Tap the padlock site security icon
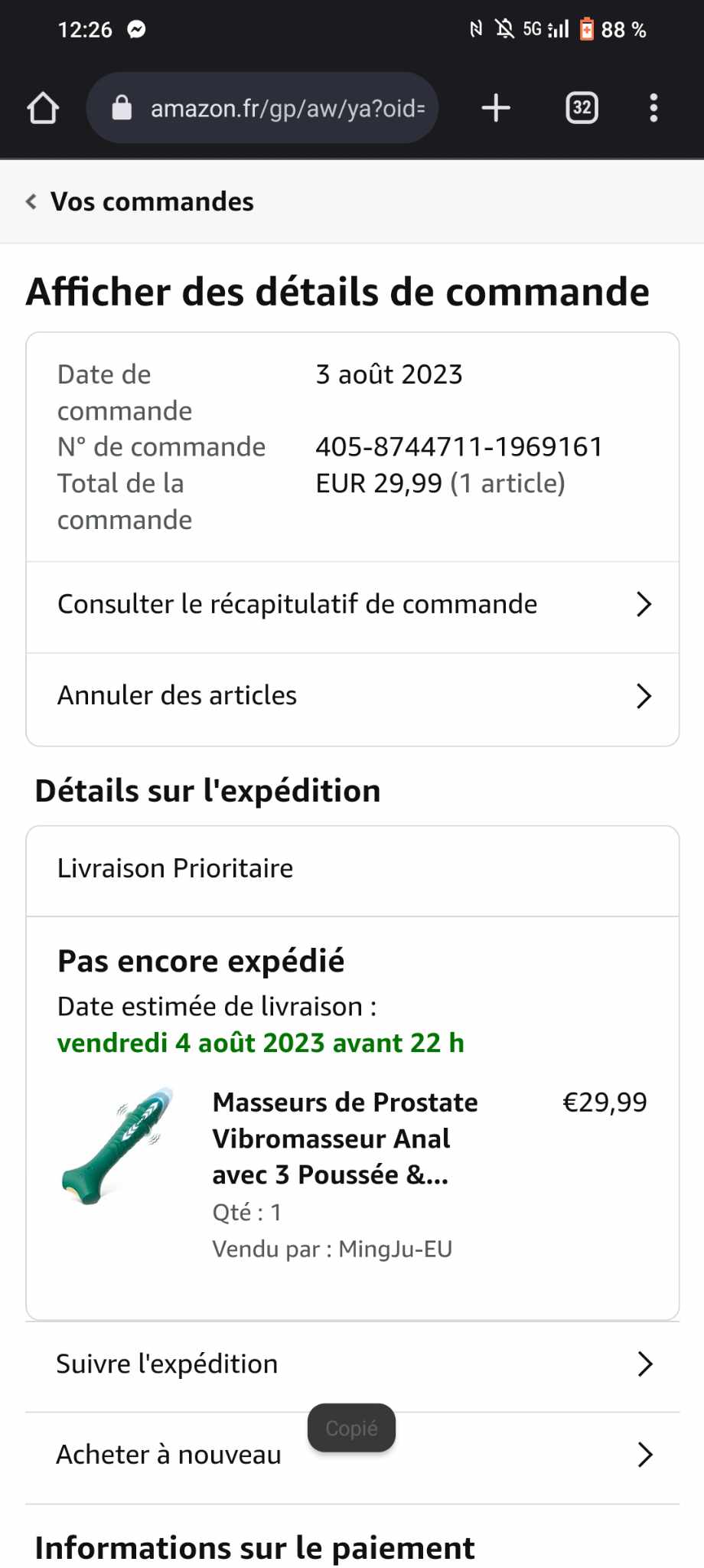Image resolution: width=704 pixels, height=1568 pixels. point(122,108)
